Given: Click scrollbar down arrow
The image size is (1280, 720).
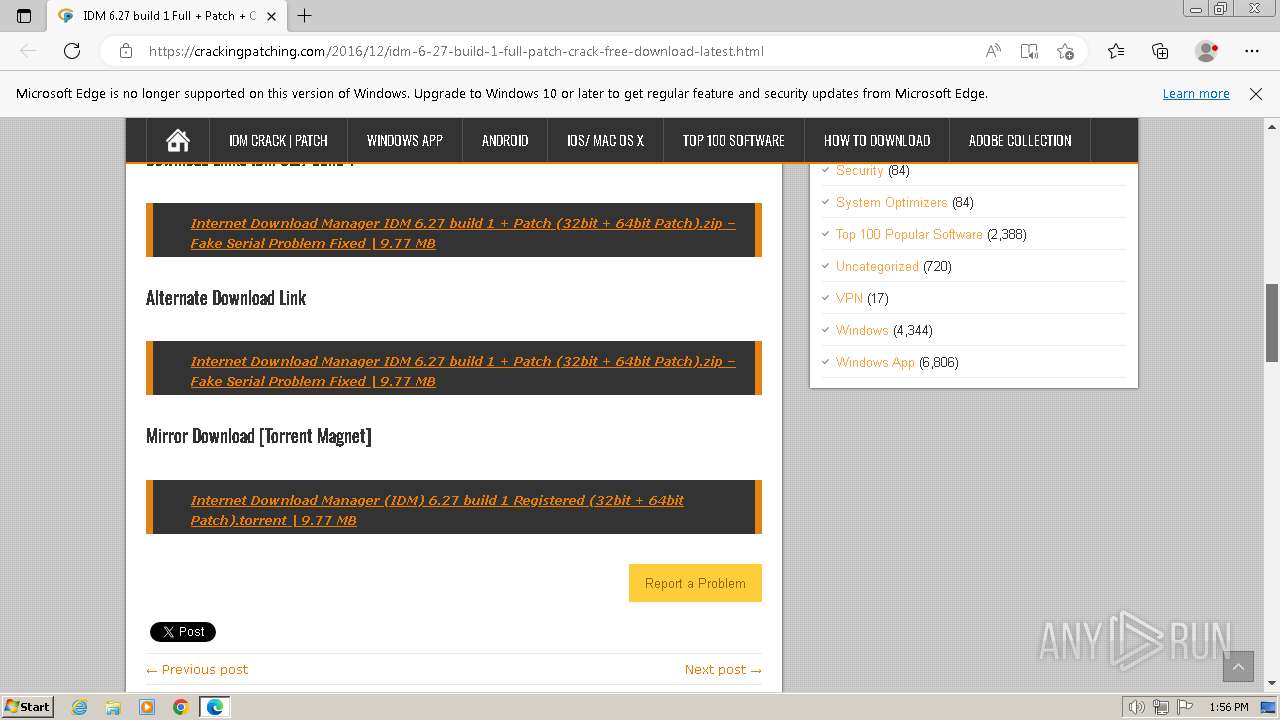Looking at the screenshot, I should click(1272, 685).
